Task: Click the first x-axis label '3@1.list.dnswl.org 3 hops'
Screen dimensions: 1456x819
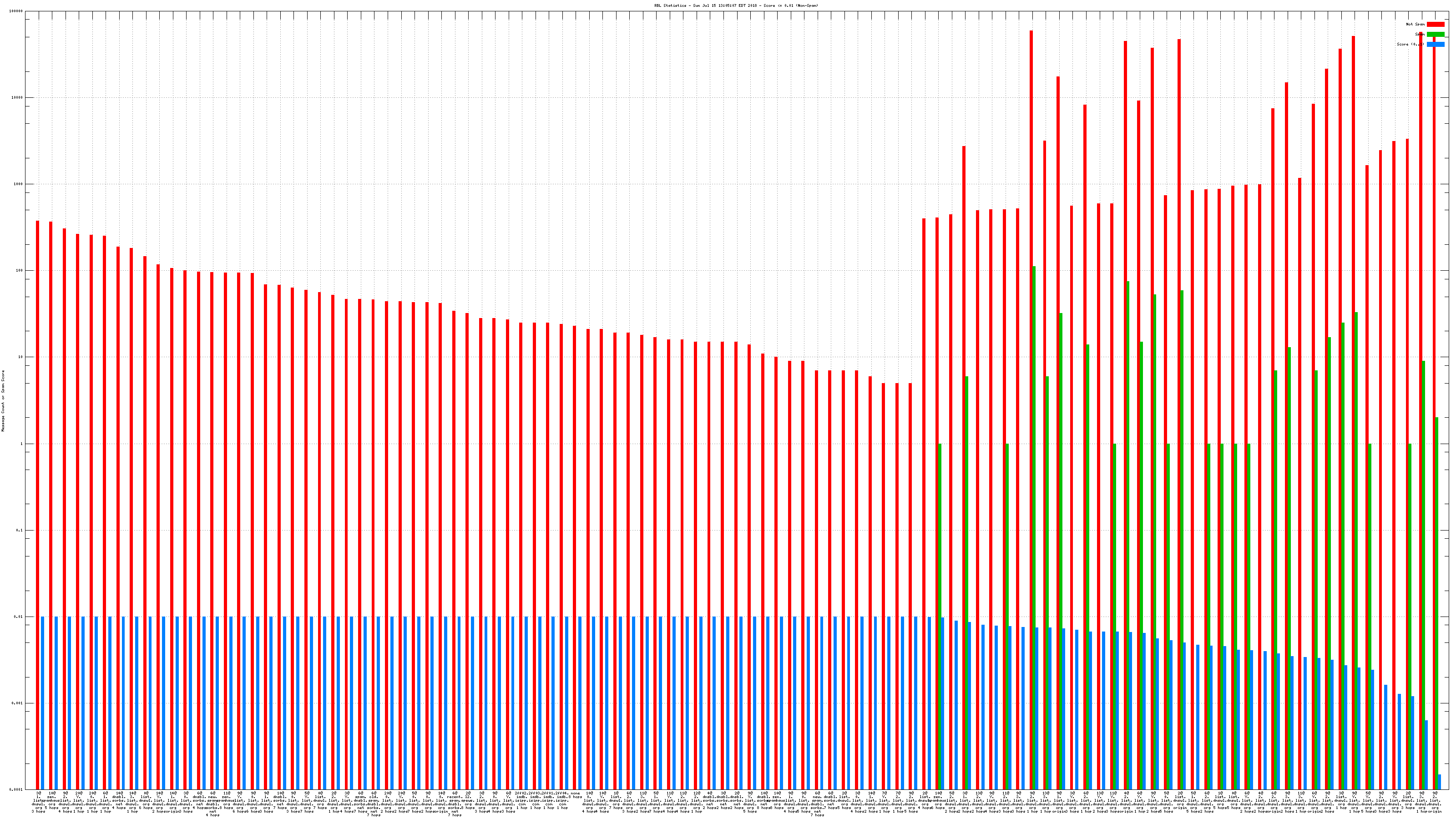Action: 38,803
